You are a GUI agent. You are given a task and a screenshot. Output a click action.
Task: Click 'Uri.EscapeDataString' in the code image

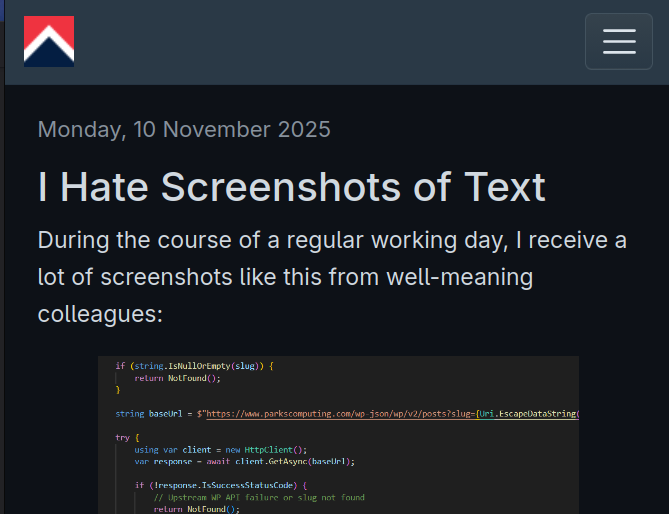(x=528, y=413)
